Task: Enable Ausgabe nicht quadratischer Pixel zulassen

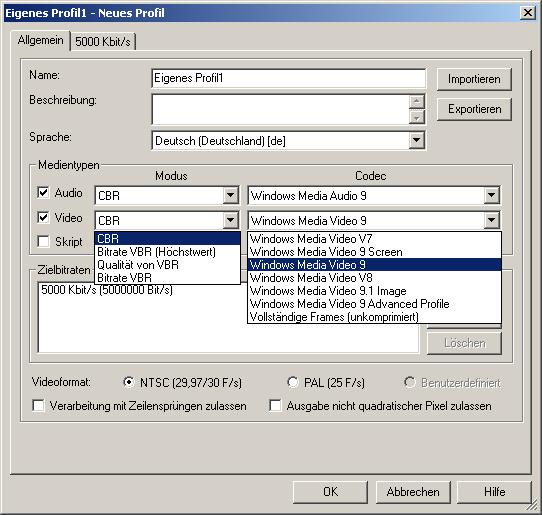Action: pyautogui.click(x=275, y=405)
